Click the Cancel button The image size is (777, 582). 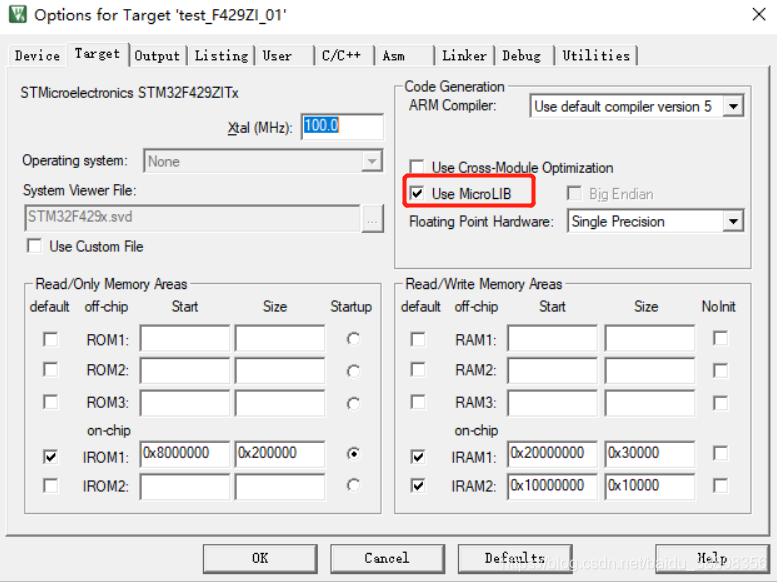click(x=387, y=558)
